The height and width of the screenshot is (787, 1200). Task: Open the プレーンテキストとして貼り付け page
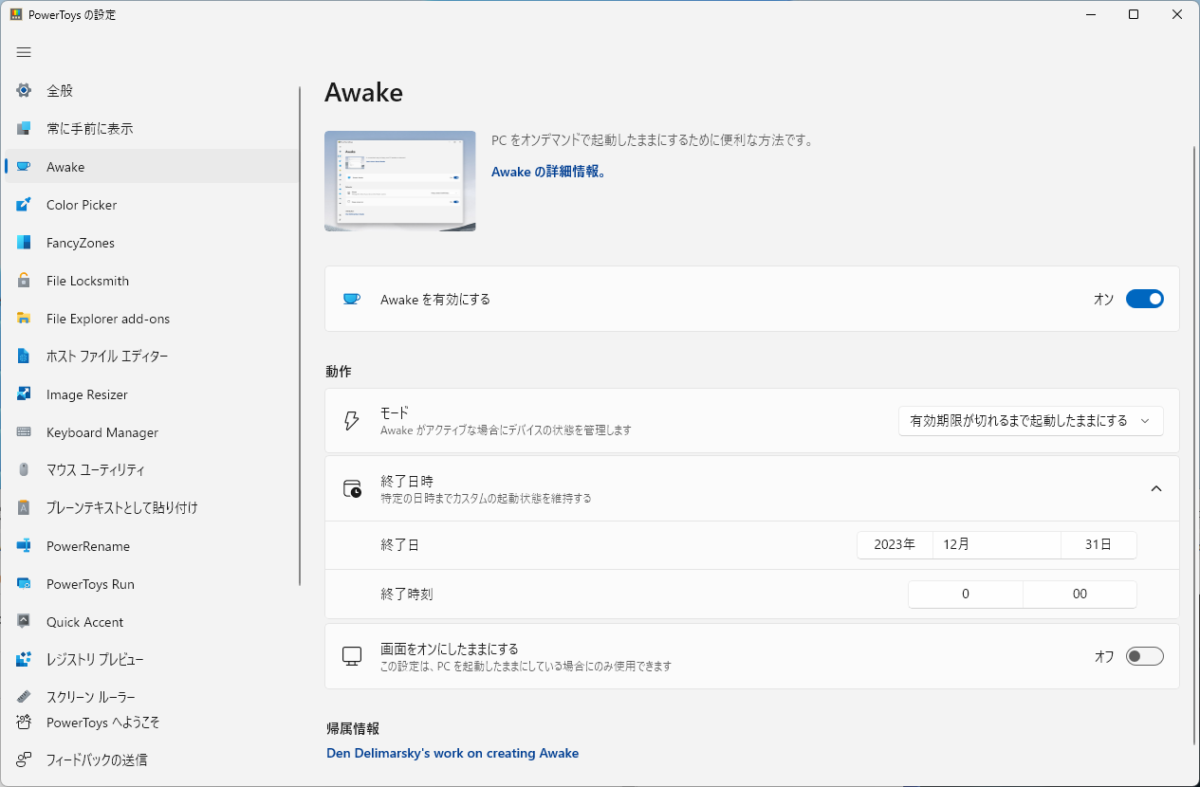152,508
